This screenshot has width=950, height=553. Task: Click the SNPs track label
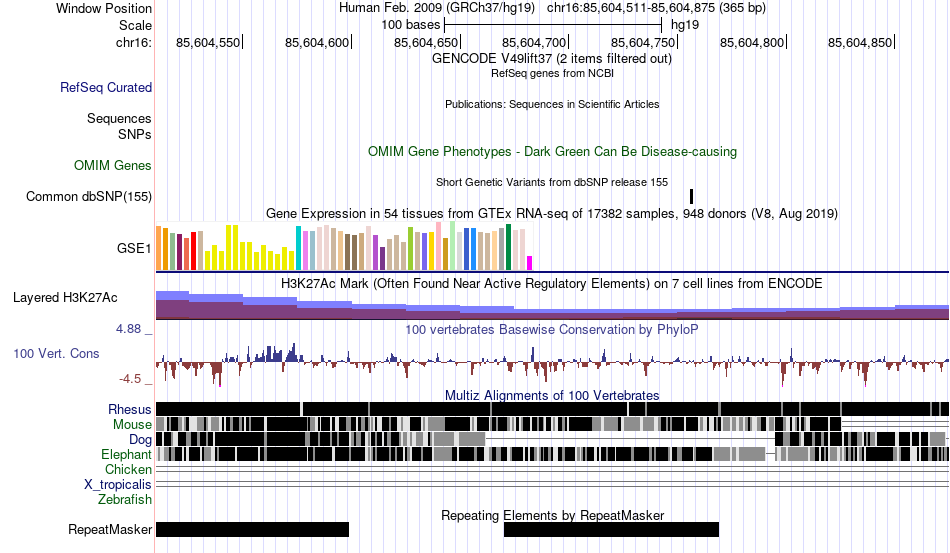click(135, 134)
